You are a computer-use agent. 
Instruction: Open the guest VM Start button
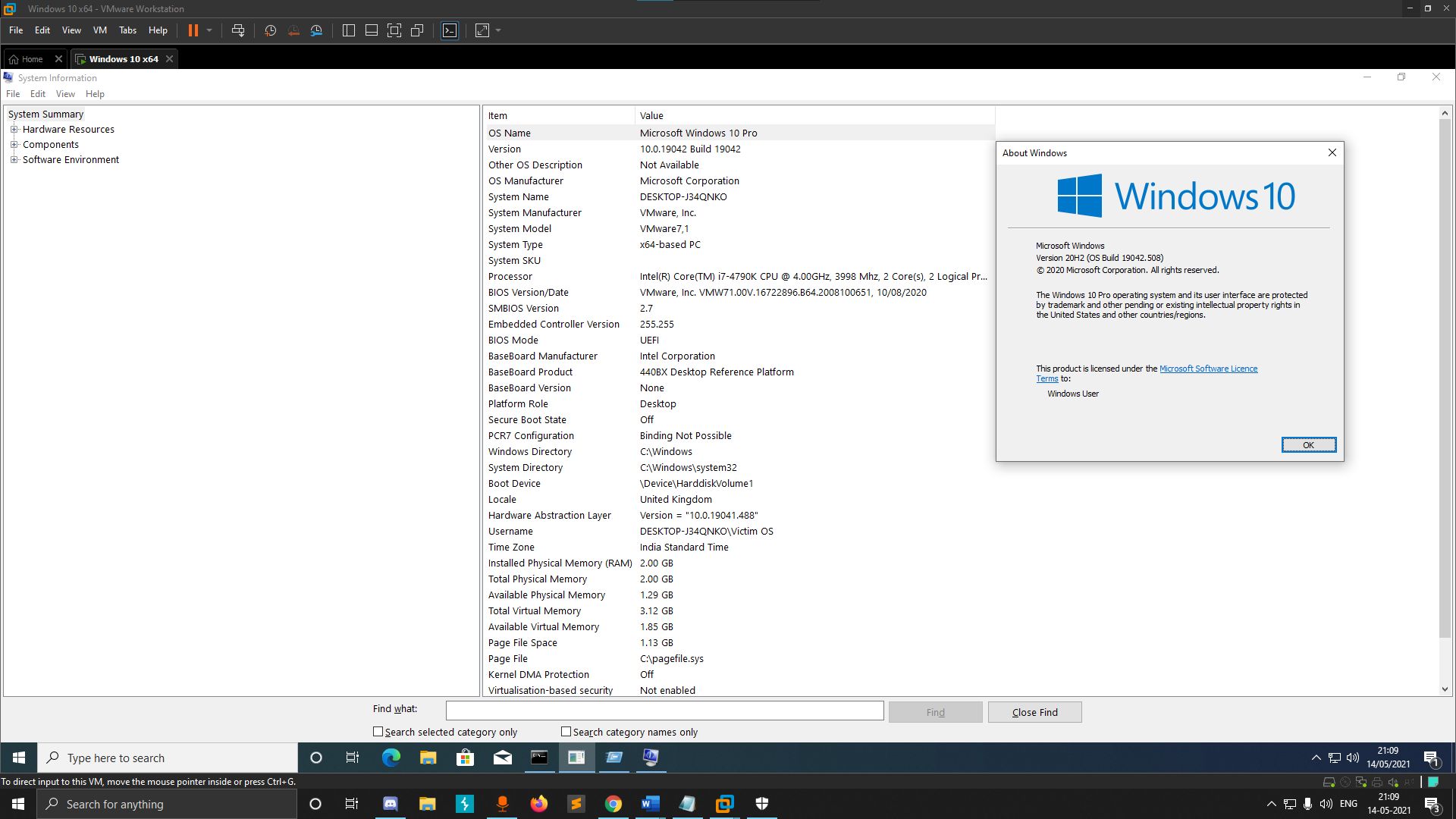(19, 758)
